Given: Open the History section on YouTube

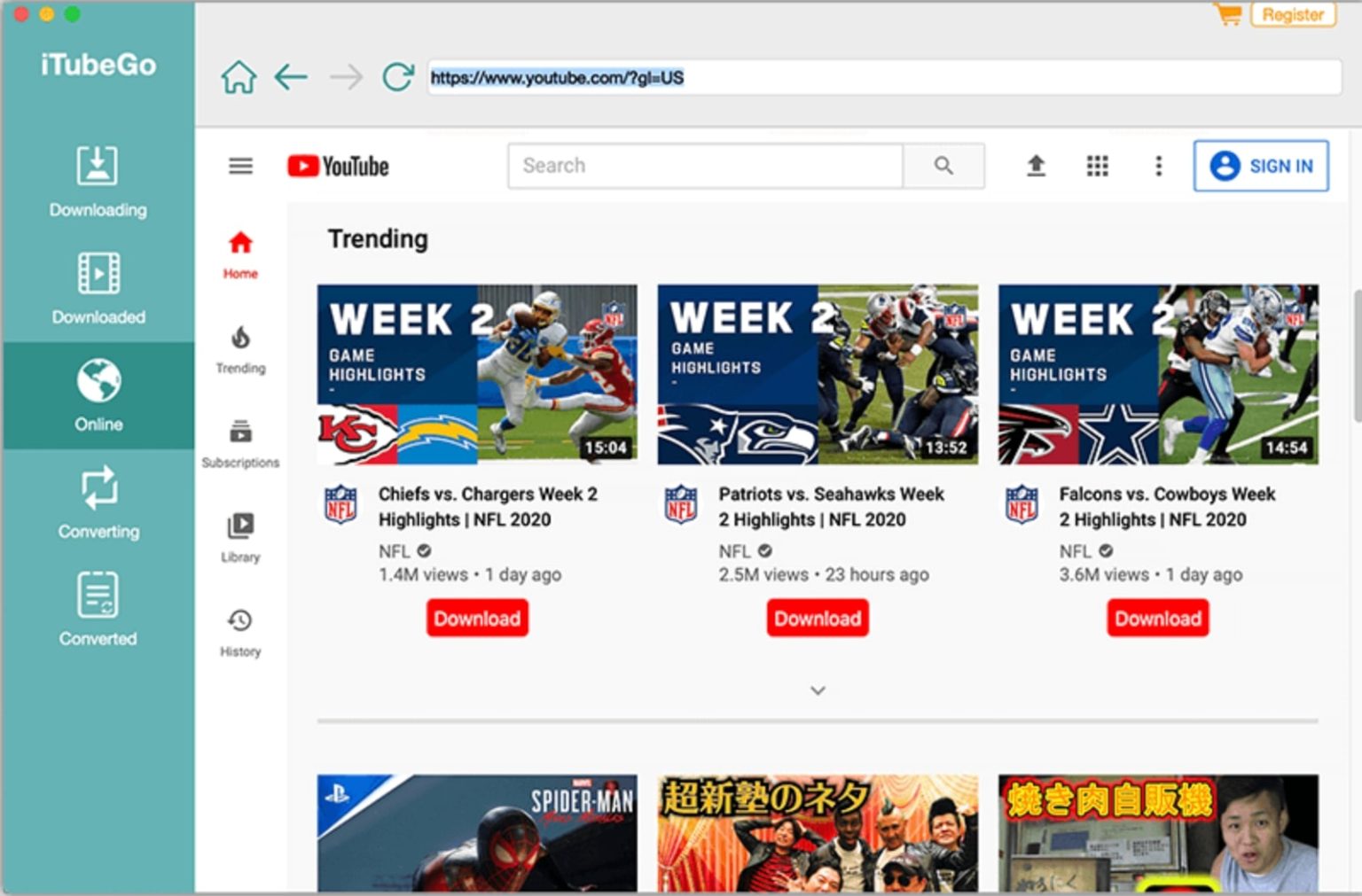Looking at the screenshot, I should click(x=239, y=629).
